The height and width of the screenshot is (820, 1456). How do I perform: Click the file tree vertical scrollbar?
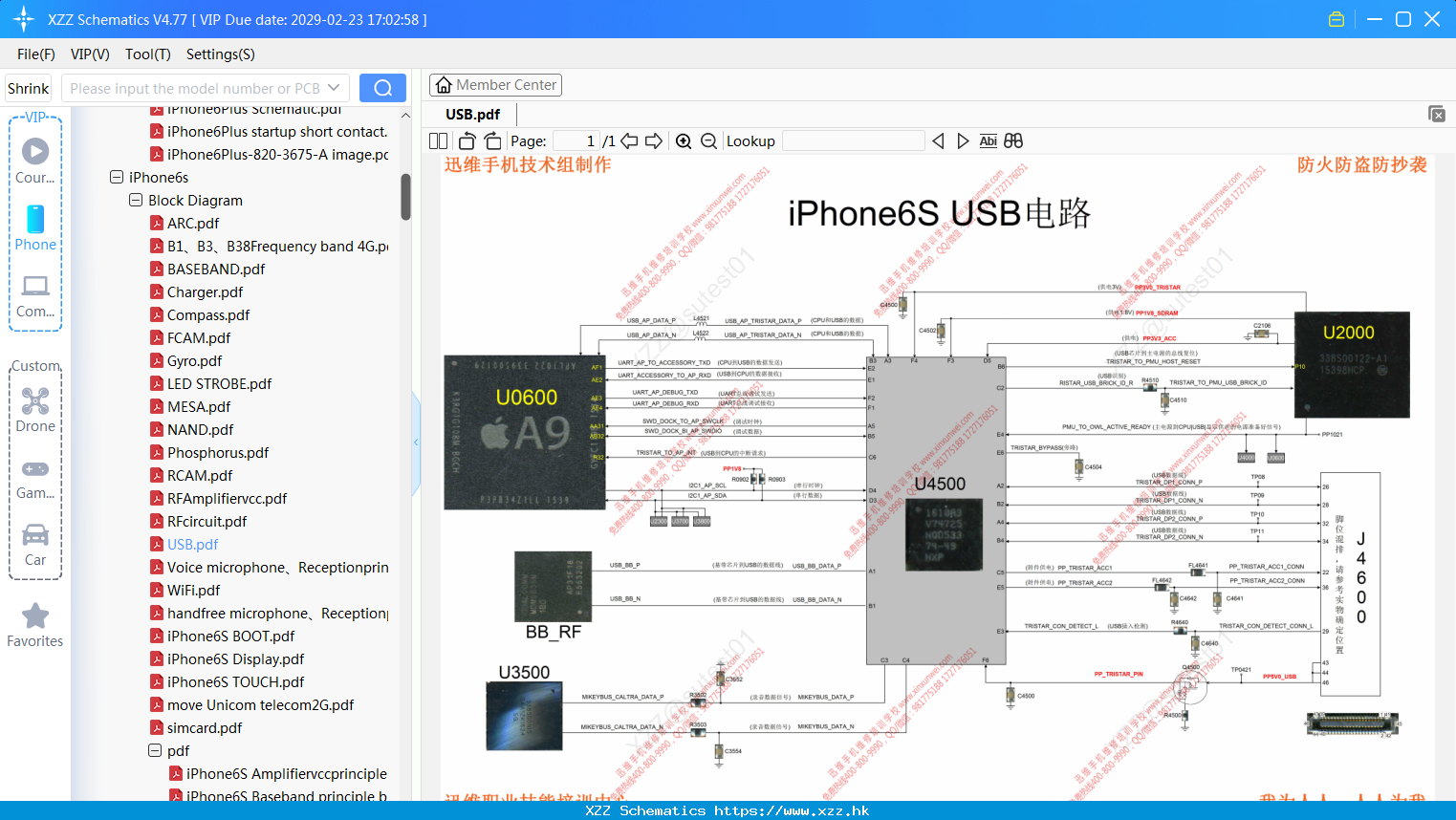(405, 197)
